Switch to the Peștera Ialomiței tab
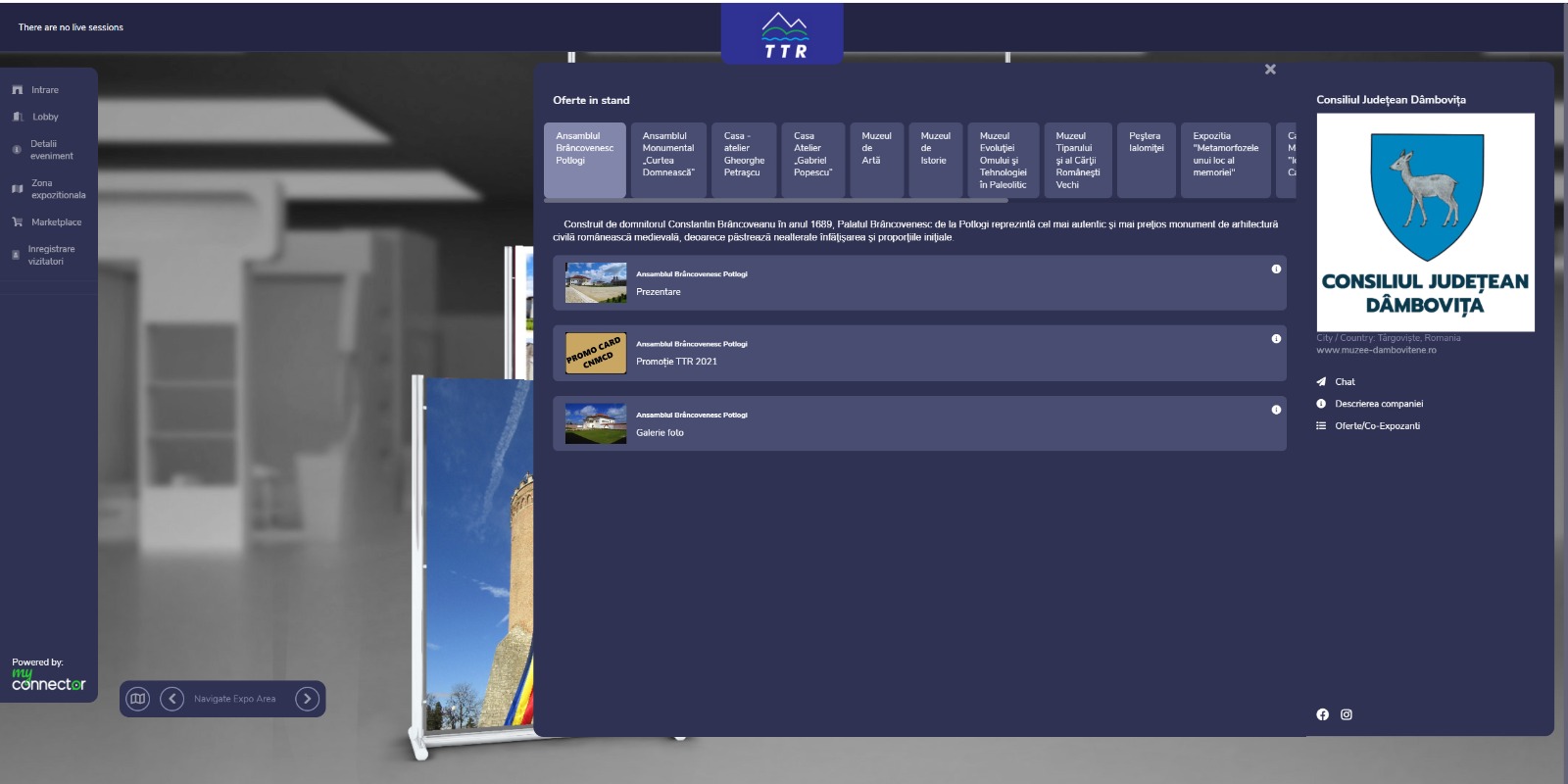 tap(1146, 160)
